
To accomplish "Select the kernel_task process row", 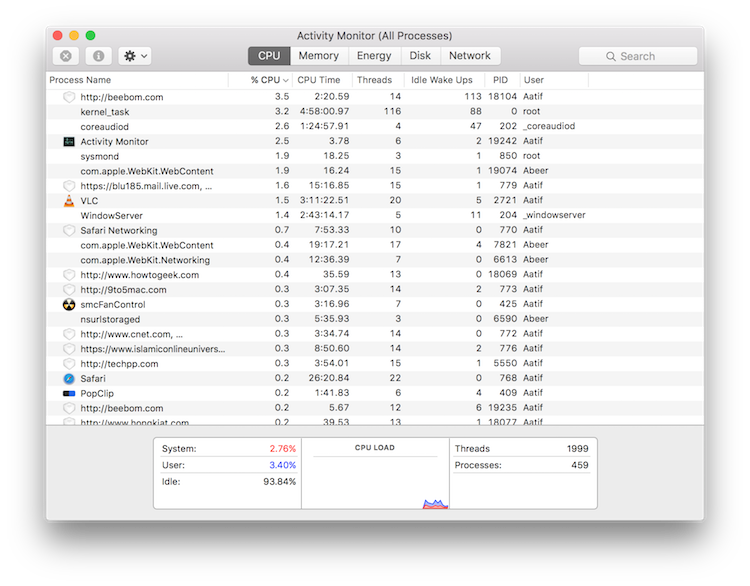I will tap(375, 112).
